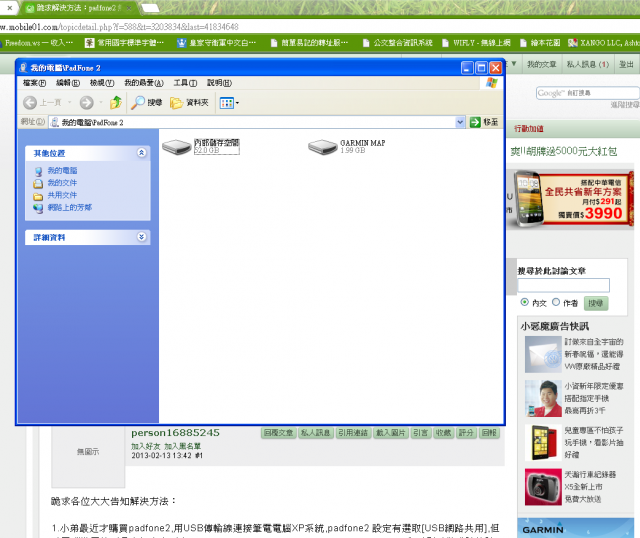Click the HTC phone banner advertisement
The height and width of the screenshot is (538, 640).
570,199
